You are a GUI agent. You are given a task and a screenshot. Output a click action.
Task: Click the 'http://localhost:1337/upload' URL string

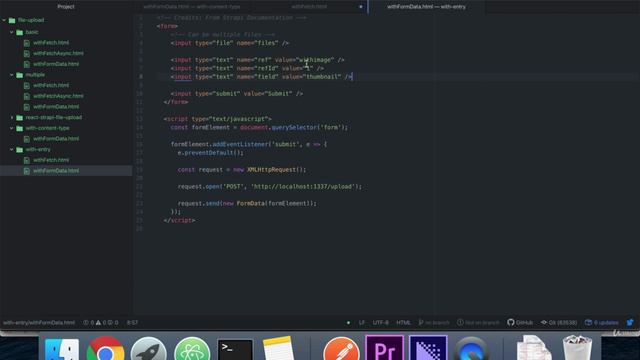coord(302,187)
